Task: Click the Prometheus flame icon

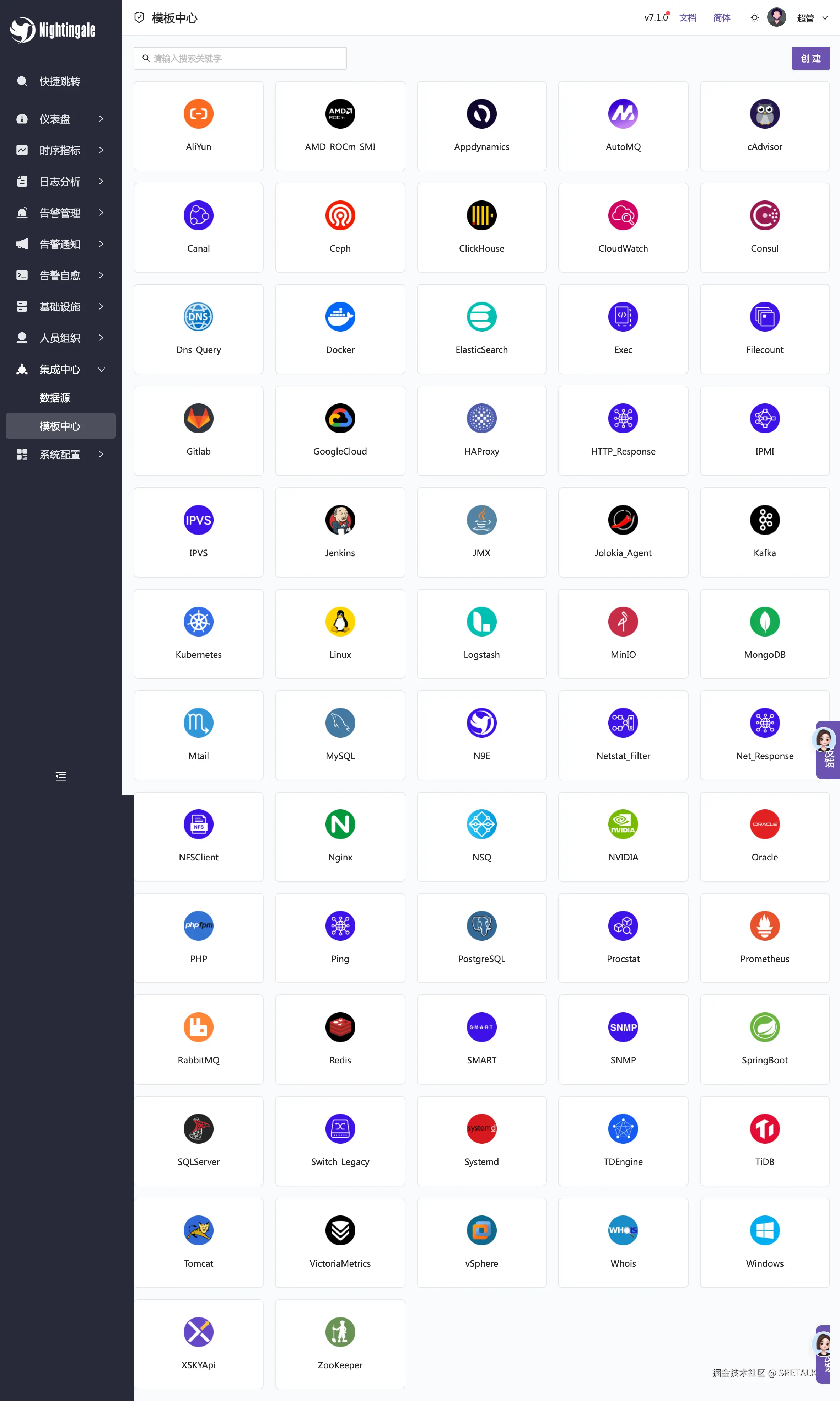Action: pyautogui.click(x=764, y=925)
